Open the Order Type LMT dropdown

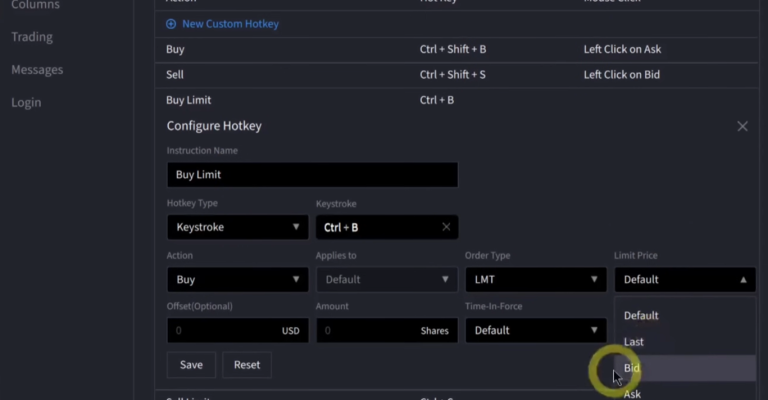[x=535, y=280]
